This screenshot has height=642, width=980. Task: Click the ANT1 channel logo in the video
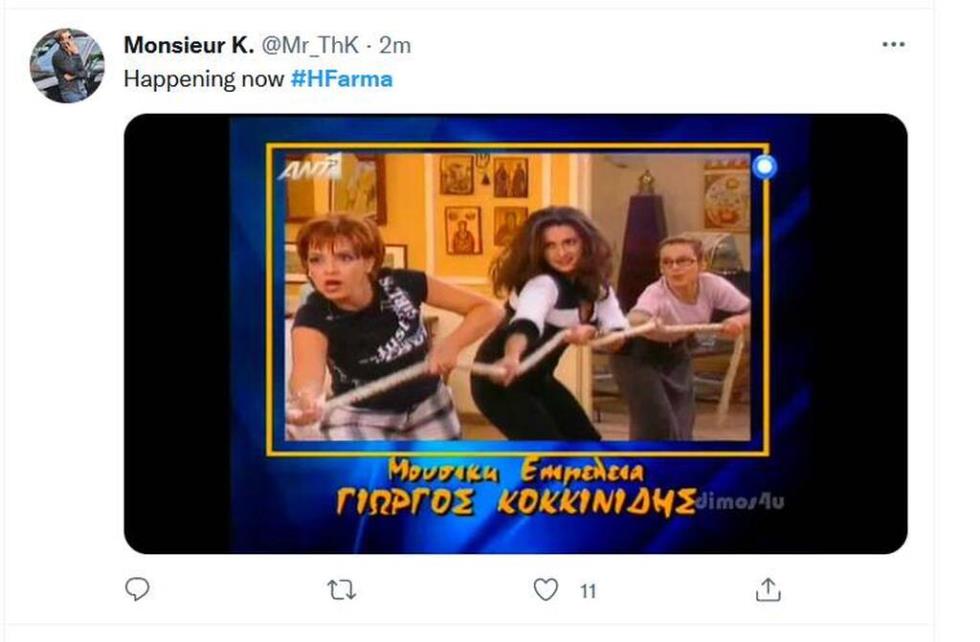click(x=311, y=167)
